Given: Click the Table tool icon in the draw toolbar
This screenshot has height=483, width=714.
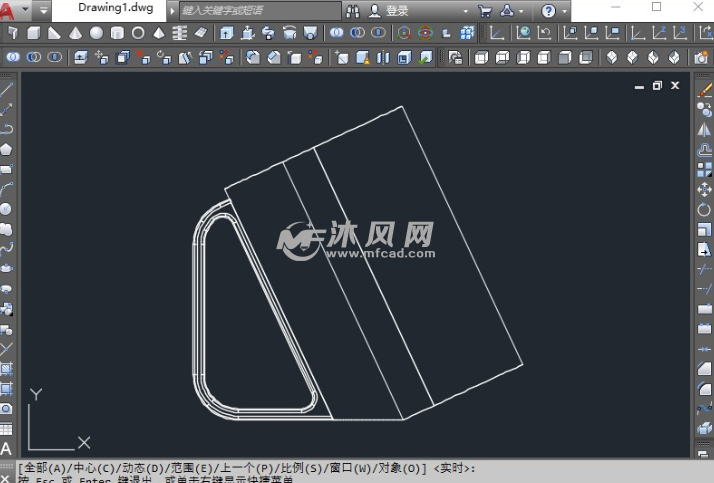Looking at the screenshot, I should 6,429.
